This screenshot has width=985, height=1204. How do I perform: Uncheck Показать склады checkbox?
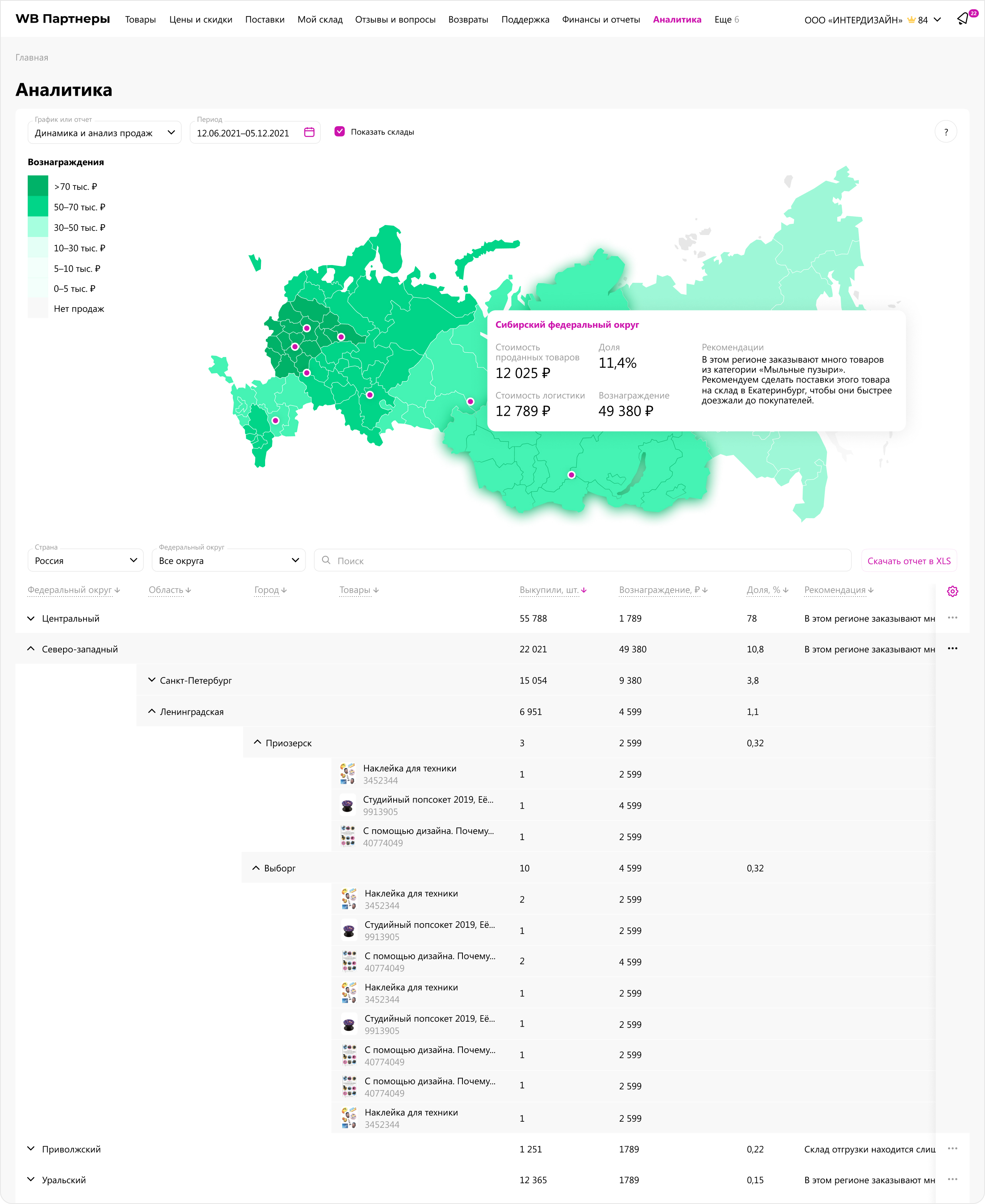(x=340, y=132)
